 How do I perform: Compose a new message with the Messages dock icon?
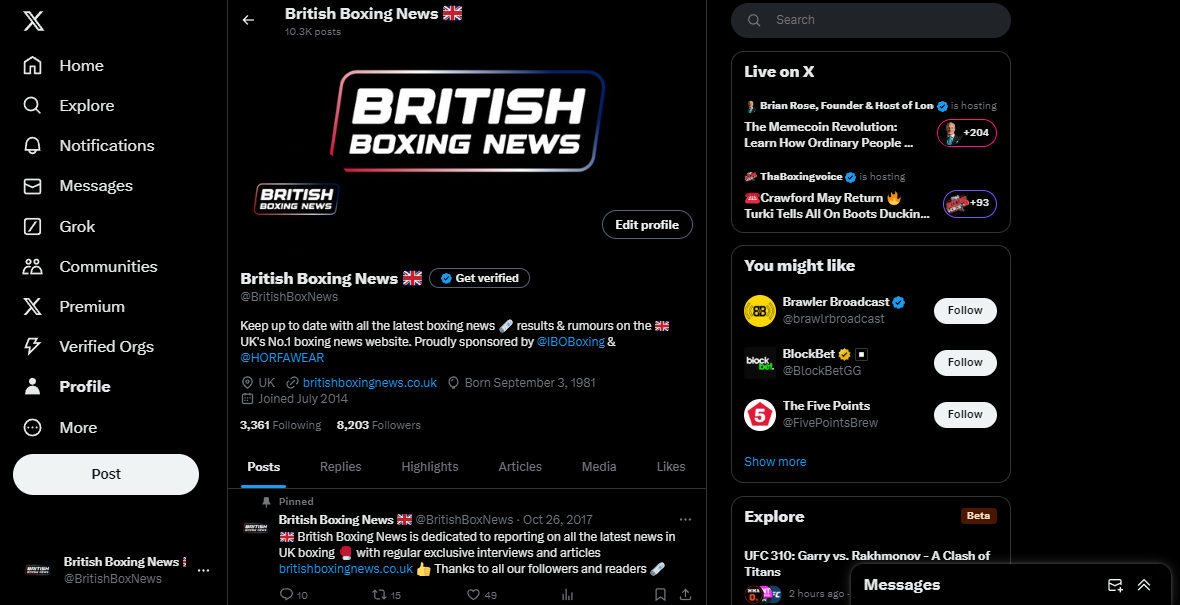pyautogui.click(x=1115, y=585)
